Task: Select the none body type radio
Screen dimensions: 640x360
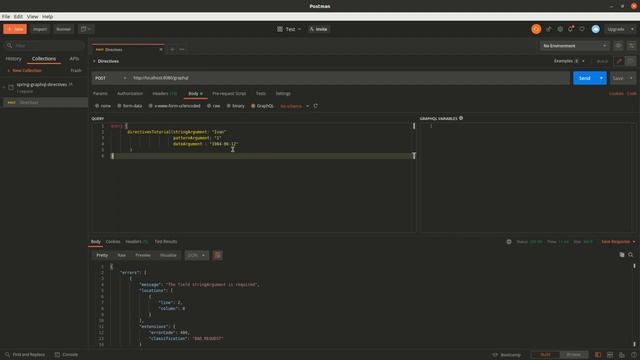Action: pos(97,106)
